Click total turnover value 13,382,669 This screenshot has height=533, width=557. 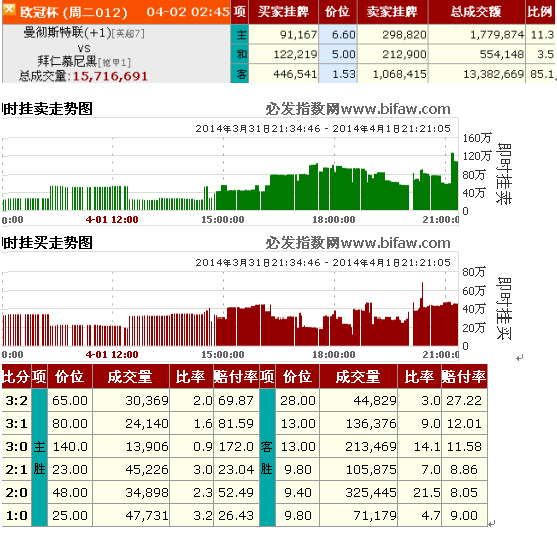pyautogui.click(x=494, y=74)
